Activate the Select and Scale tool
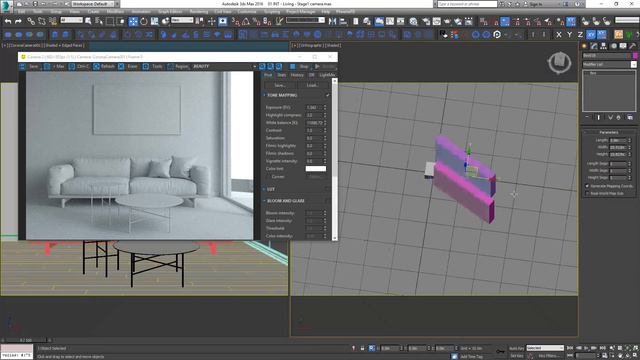This screenshot has height=360, width=640. [x=154, y=21]
